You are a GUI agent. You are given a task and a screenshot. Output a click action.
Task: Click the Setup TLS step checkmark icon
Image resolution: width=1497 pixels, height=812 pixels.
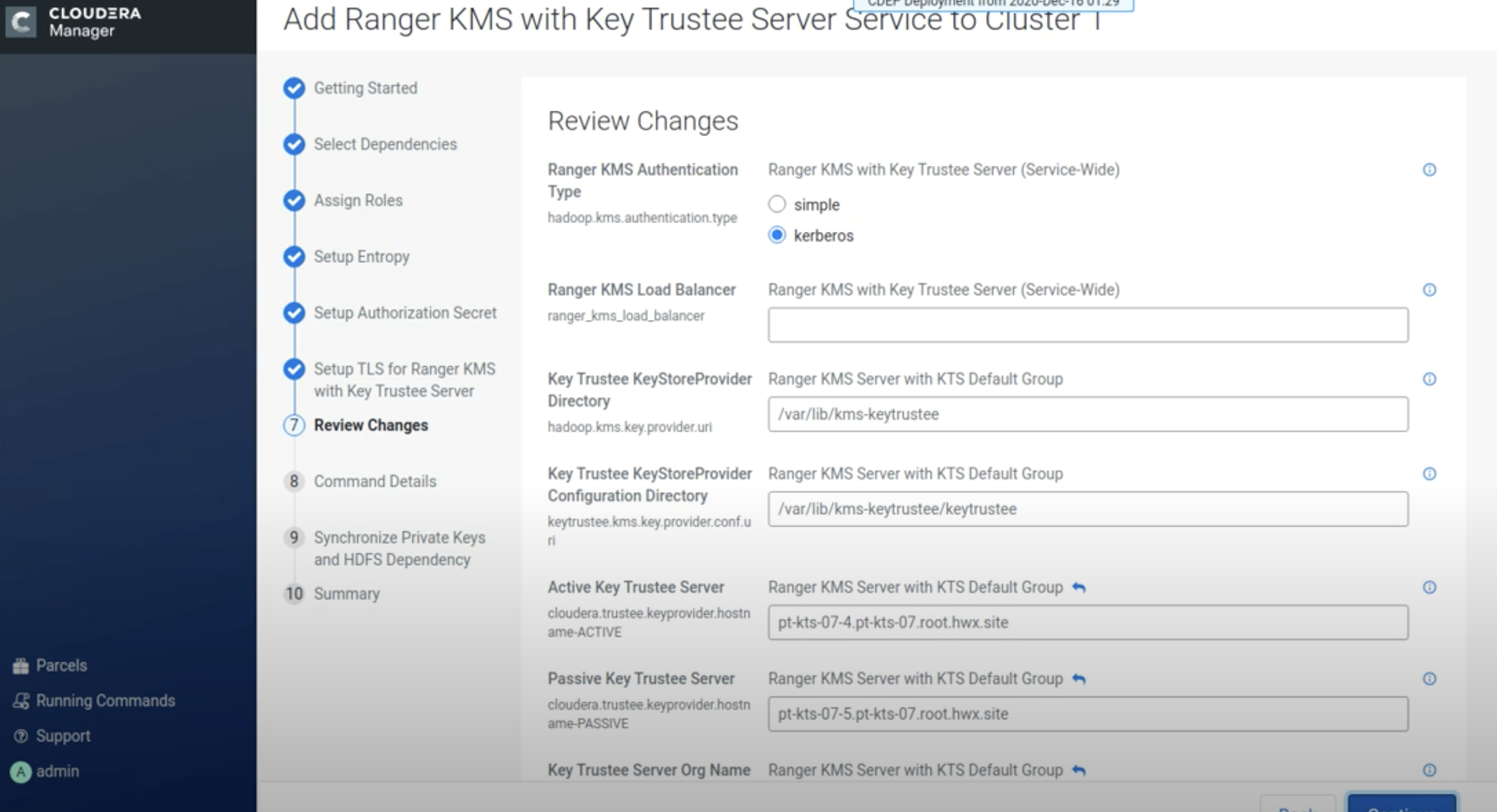[294, 369]
